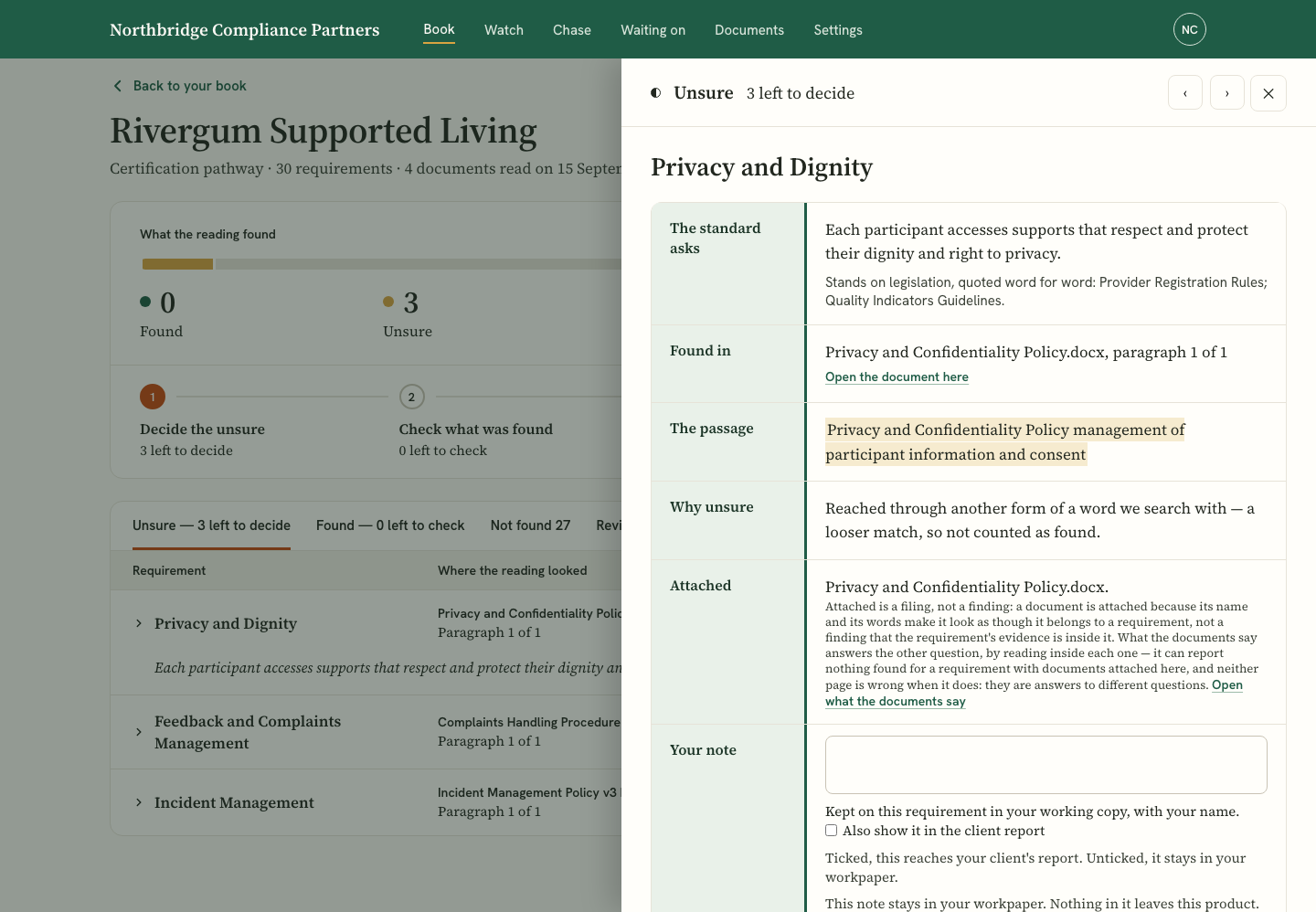Screen dimensions: 1316x912
Task: Close the Privacy and Dignity panel
Action: 1268,93
